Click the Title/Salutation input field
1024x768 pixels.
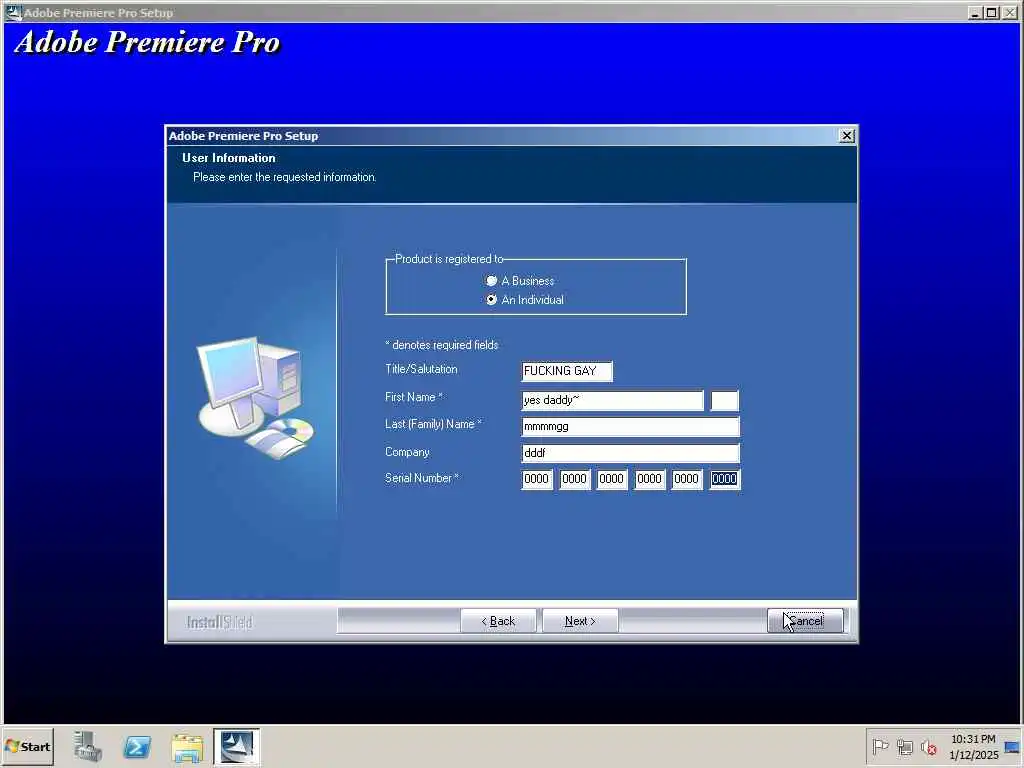[567, 371]
